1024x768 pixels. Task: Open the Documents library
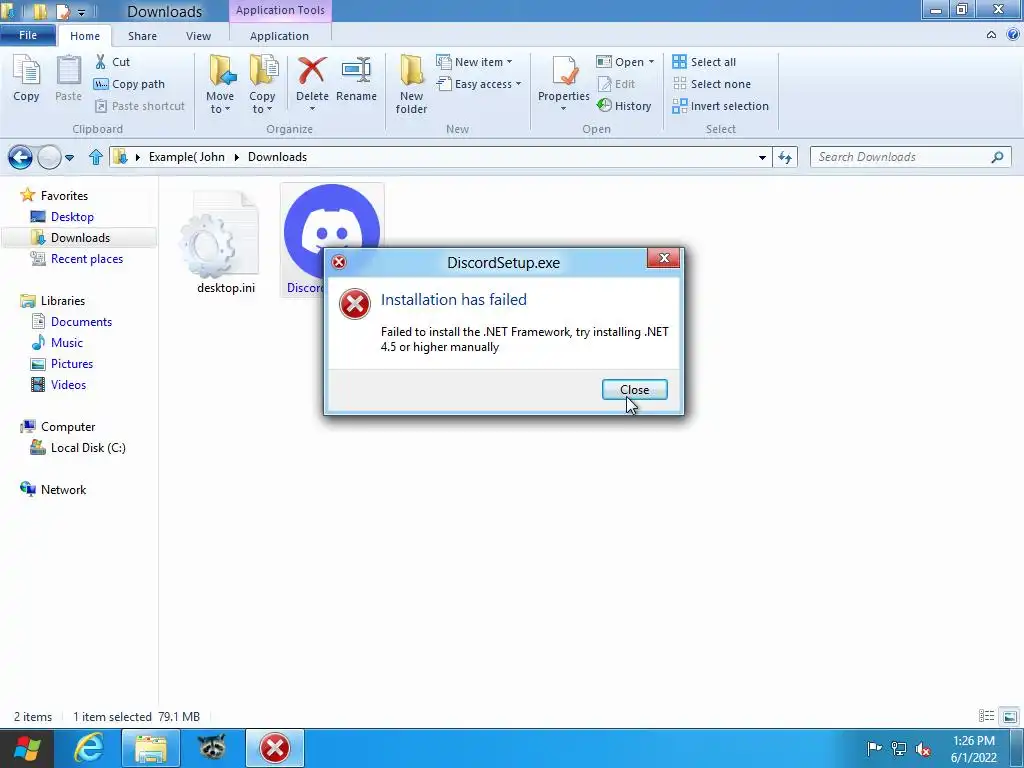click(x=81, y=322)
